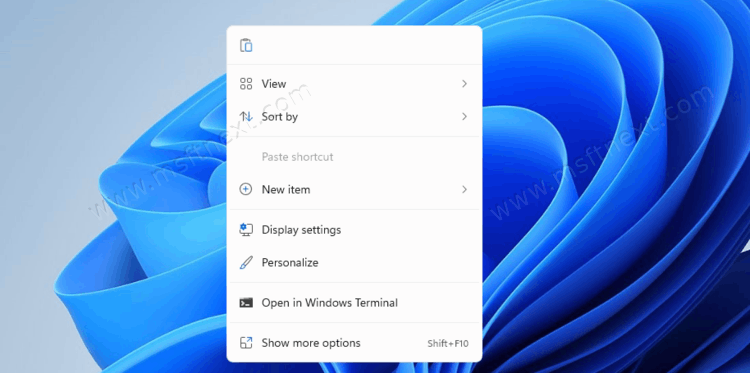Open the View menu entry
The width and height of the screenshot is (750, 373).
click(354, 84)
